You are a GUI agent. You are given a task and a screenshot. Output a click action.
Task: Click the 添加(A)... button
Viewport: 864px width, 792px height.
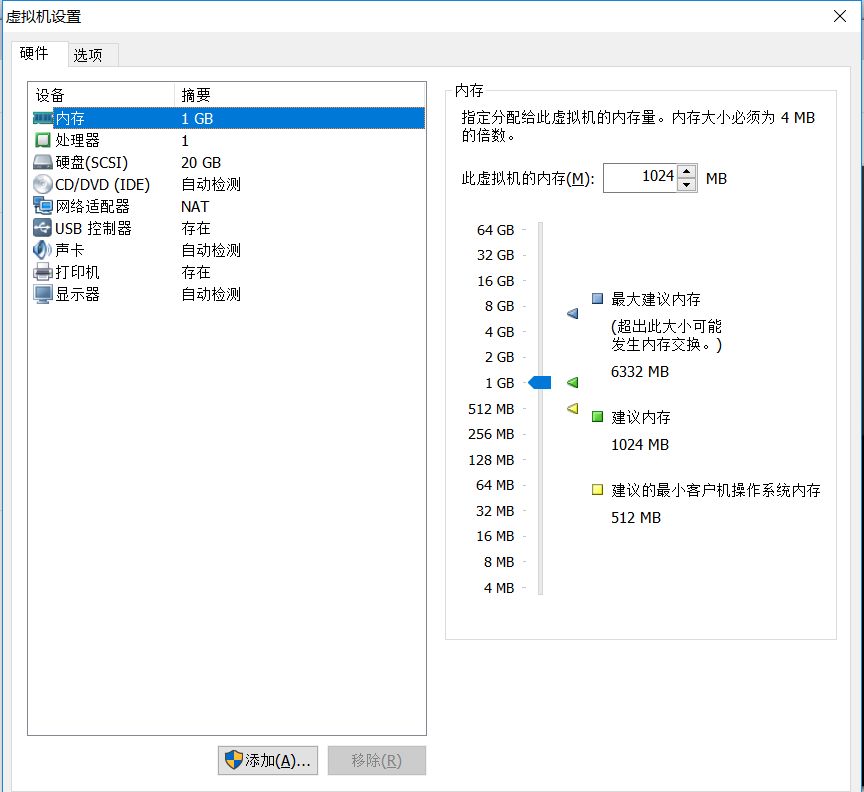[268, 761]
